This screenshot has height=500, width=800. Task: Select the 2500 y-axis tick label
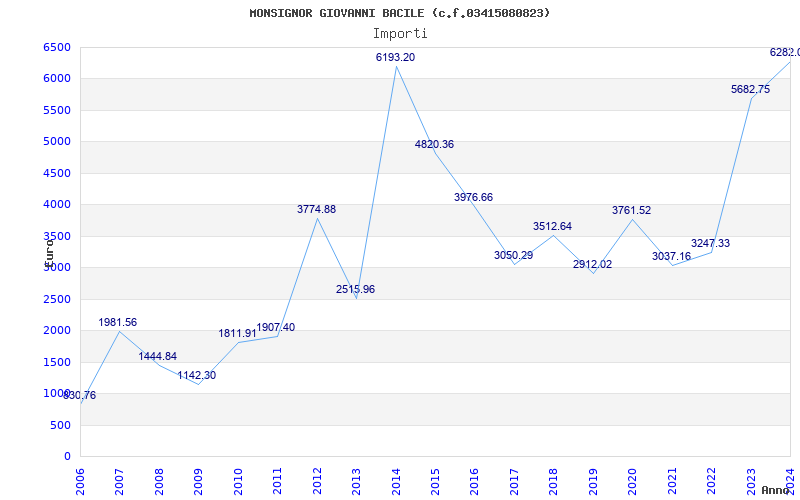tap(57, 299)
